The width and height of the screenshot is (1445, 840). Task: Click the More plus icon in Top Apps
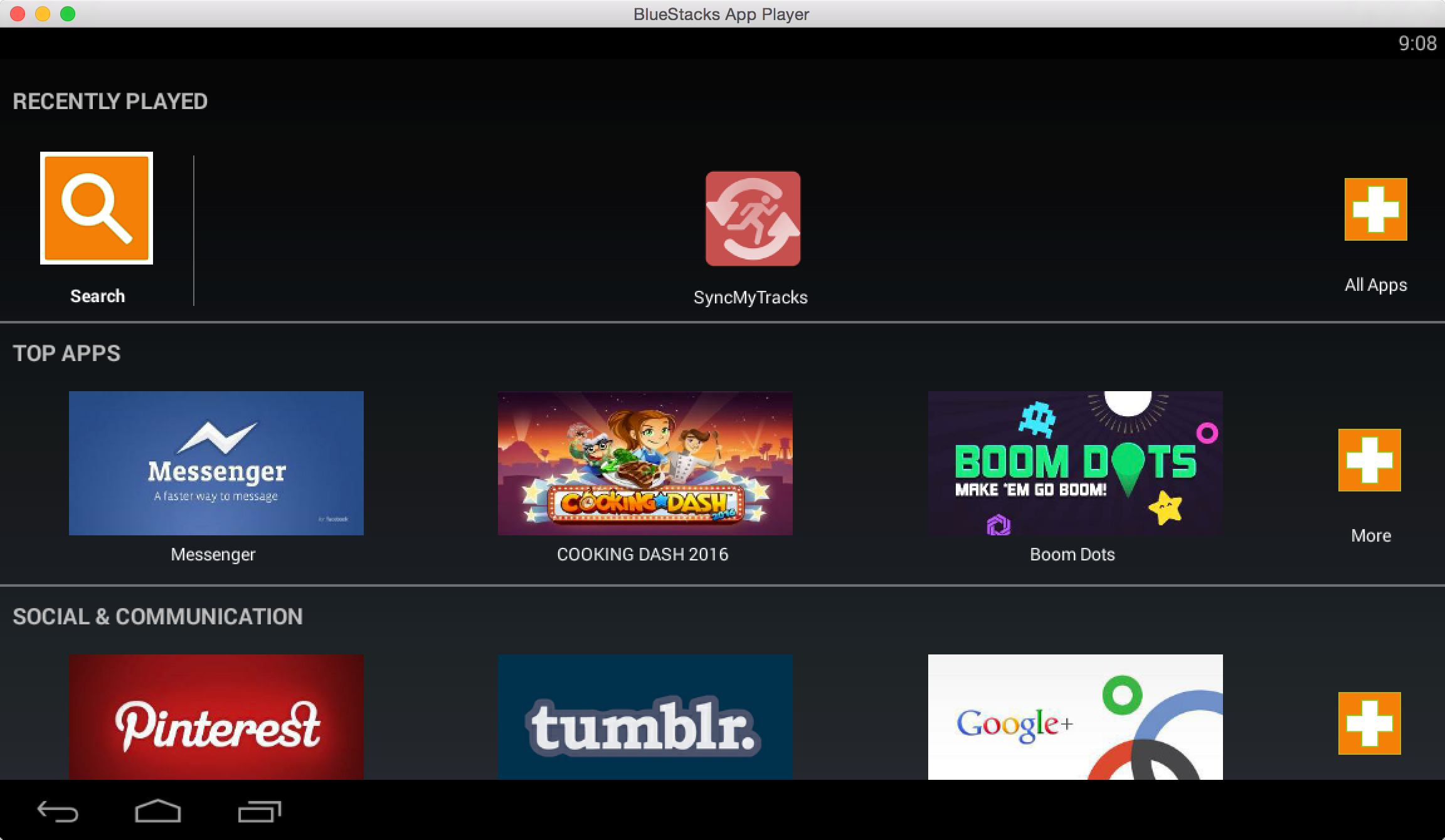(x=1369, y=460)
